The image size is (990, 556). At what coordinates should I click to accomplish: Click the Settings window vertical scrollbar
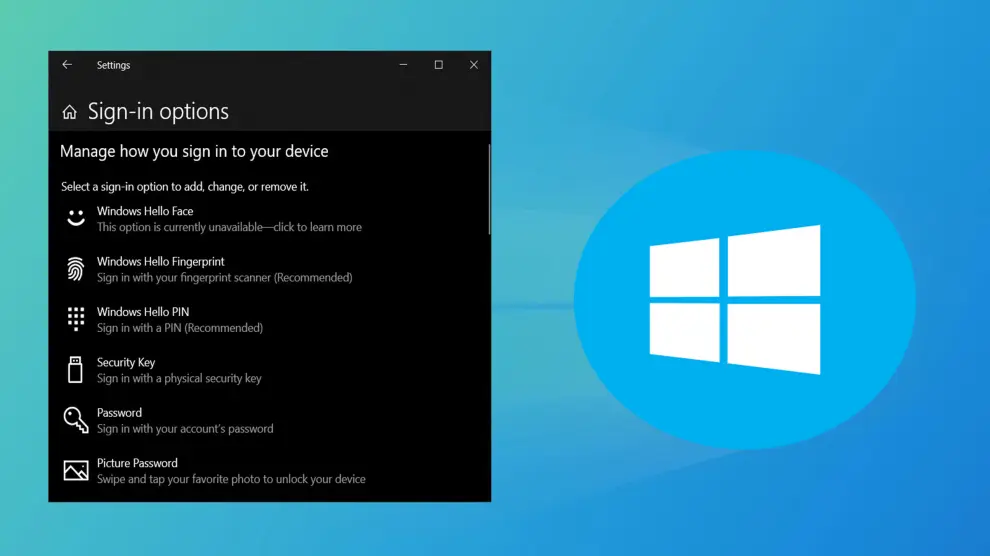pyautogui.click(x=489, y=190)
